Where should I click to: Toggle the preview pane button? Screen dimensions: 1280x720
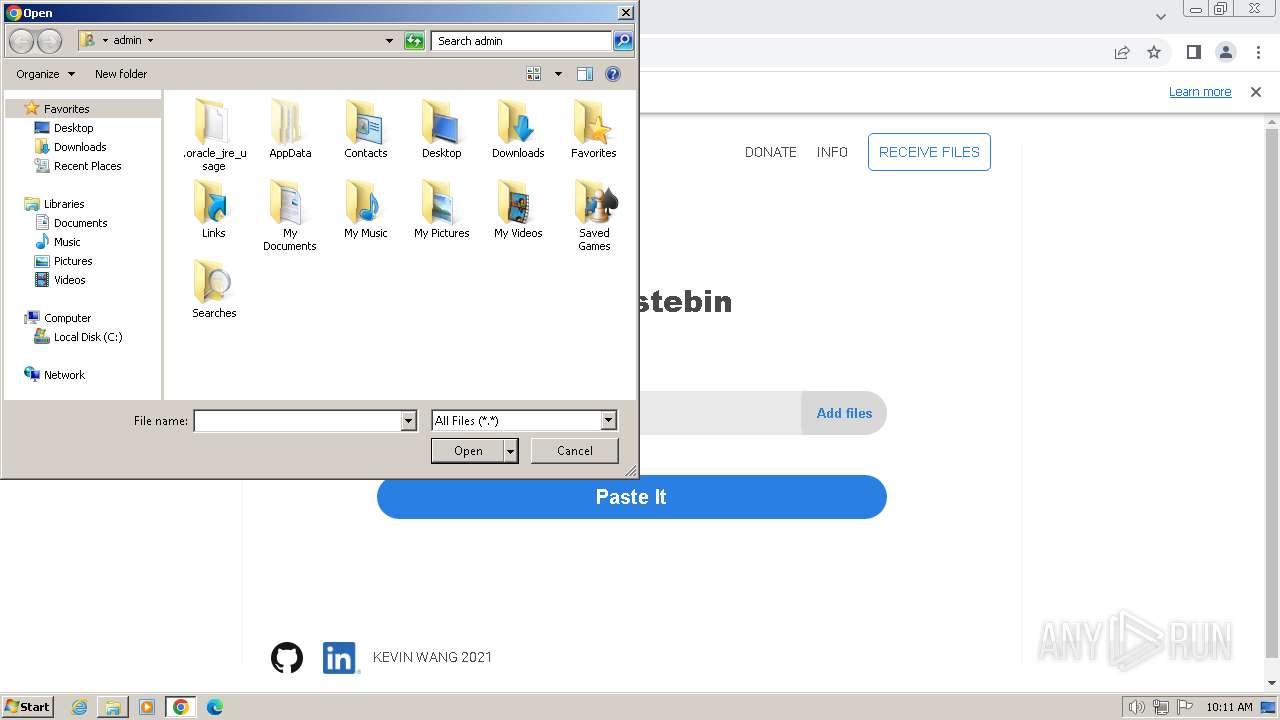[585, 74]
